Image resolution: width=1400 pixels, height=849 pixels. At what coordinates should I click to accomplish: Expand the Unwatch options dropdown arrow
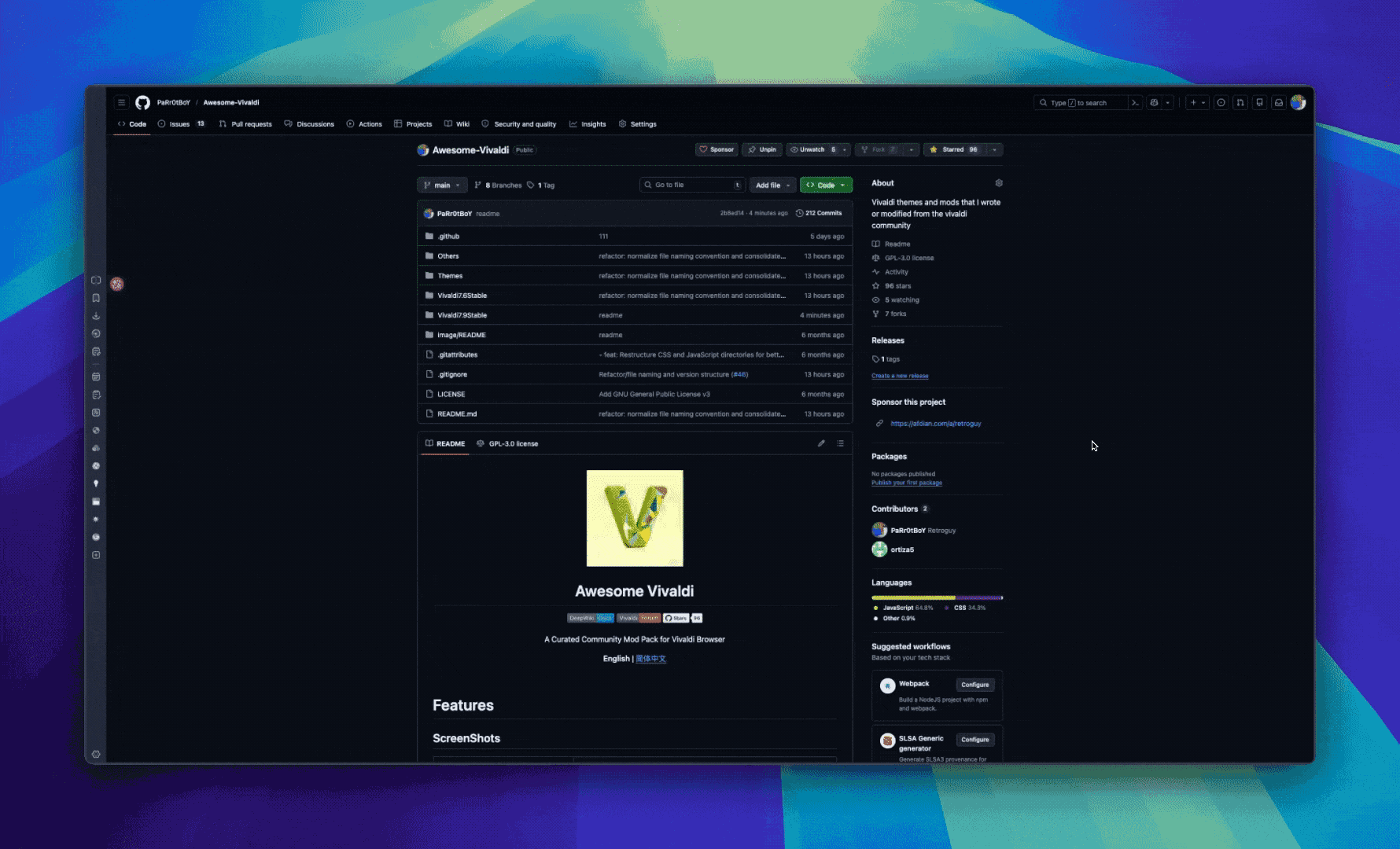click(845, 149)
